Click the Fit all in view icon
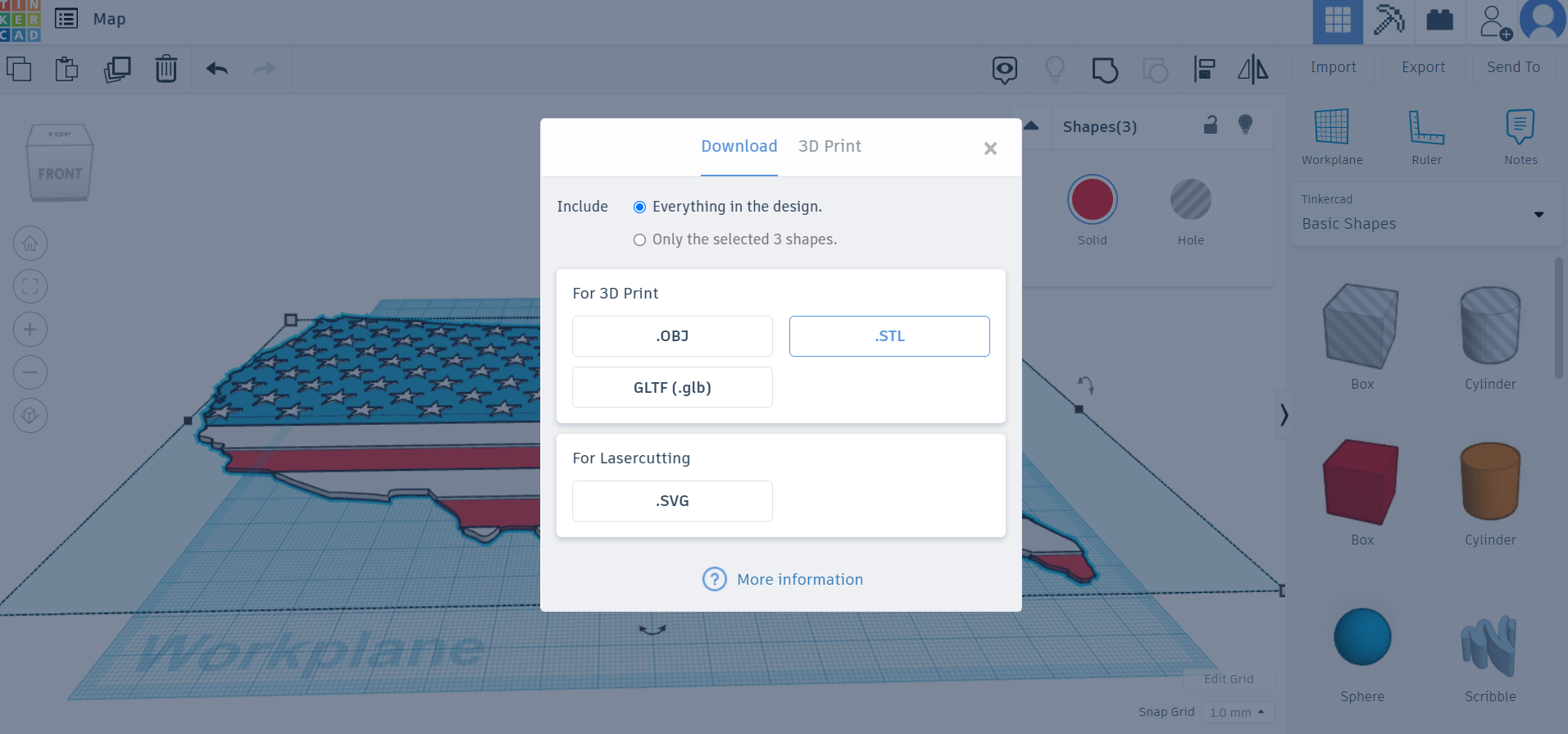 tap(30, 286)
